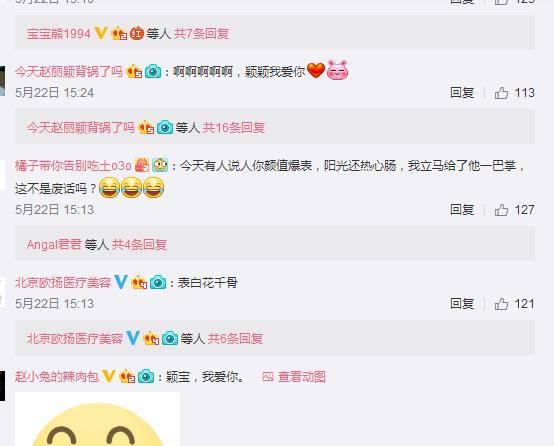Click blue V badge of 北京欧扬医疗美容 comment
Image resolution: width=554 pixels, height=446 pixels.
pos(121,282)
